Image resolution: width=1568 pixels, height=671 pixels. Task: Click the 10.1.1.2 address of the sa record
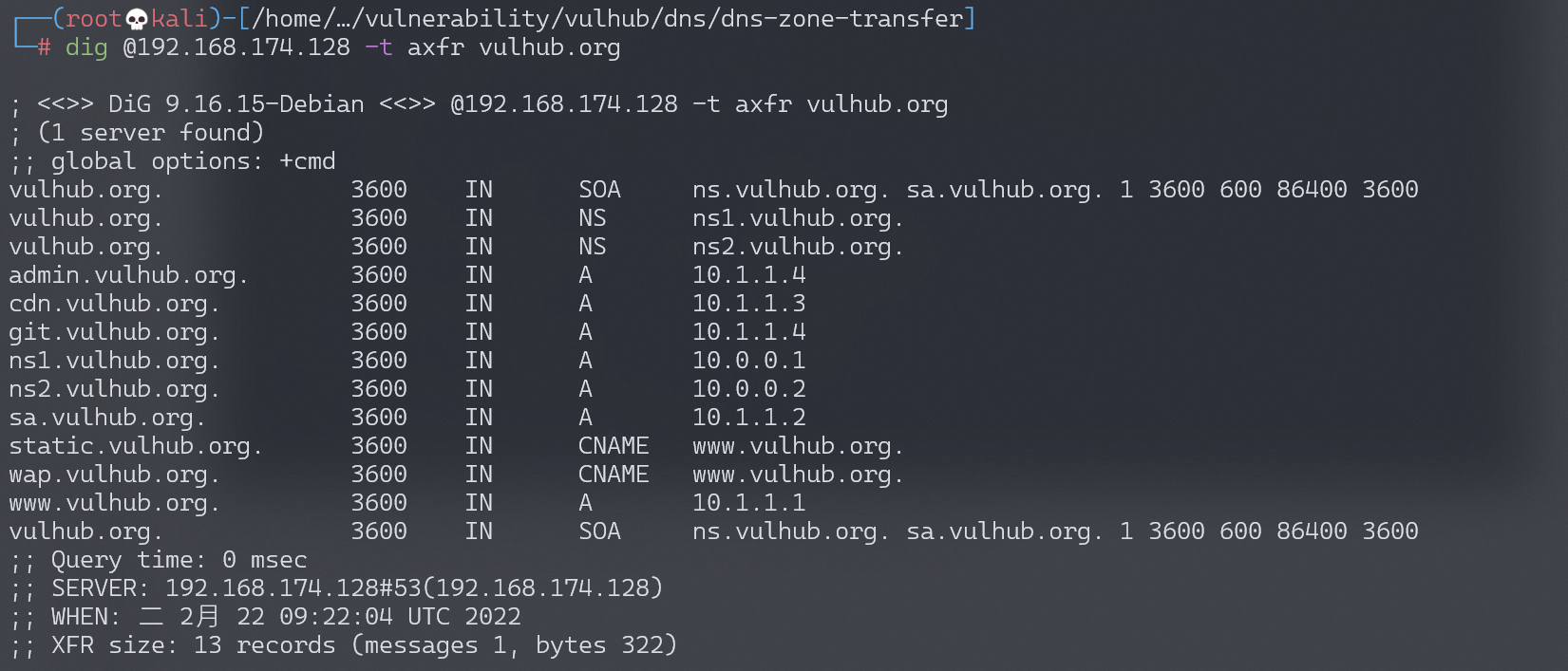pos(748,418)
